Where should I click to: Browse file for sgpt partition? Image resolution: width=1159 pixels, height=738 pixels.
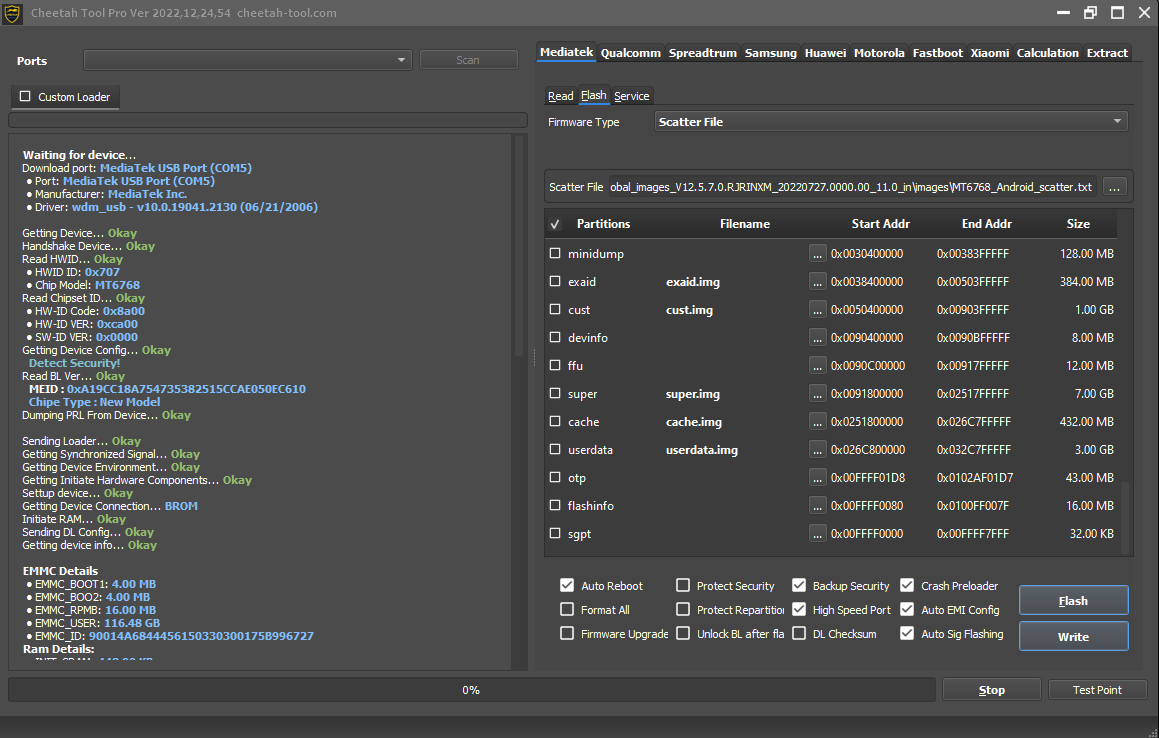click(817, 534)
